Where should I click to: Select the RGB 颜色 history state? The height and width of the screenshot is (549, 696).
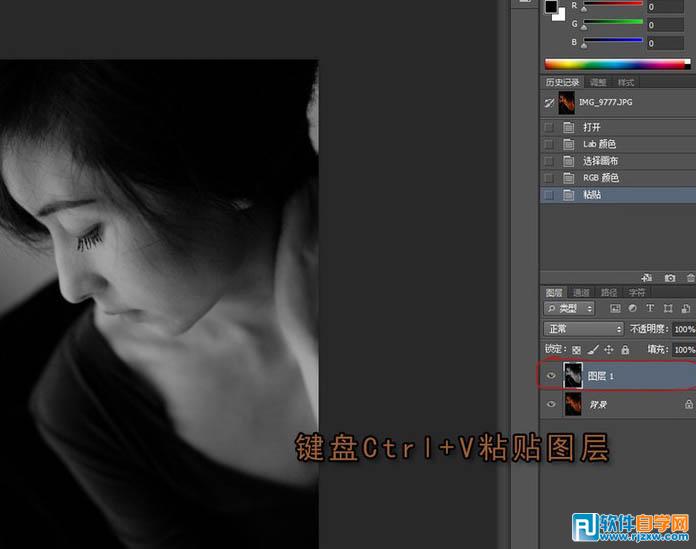[x=618, y=178]
